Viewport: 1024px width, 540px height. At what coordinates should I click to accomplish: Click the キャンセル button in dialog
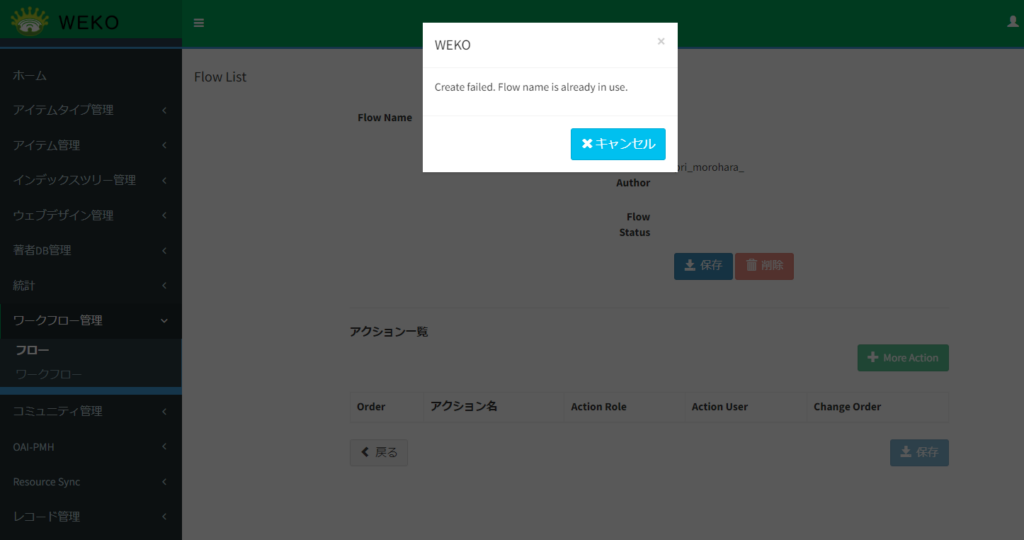618,144
